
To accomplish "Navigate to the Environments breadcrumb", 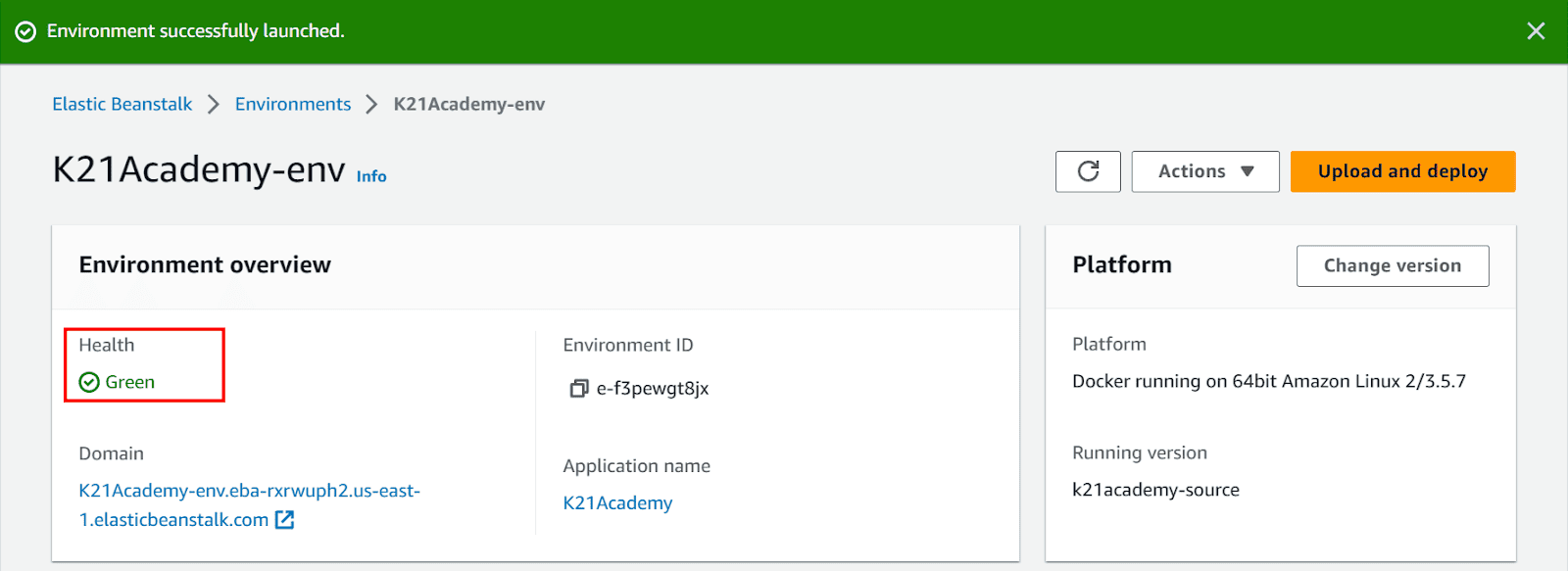I will [x=292, y=105].
